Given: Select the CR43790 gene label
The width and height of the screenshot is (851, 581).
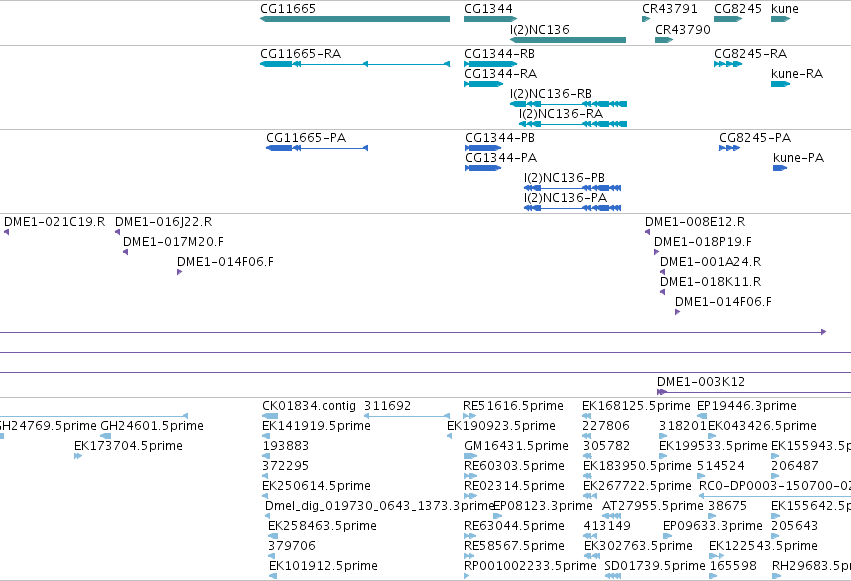Looking at the screenshot, I should pyautogui.click(x=683, y=29).
